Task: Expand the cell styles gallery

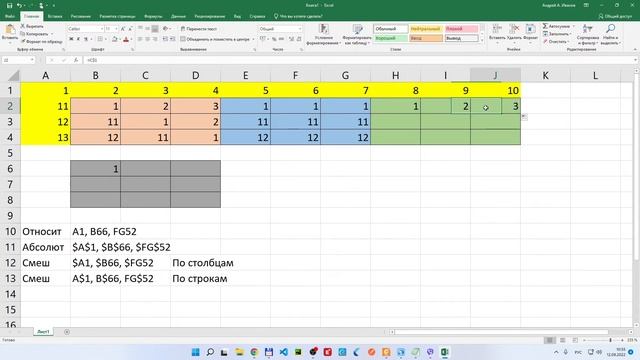Action: click(482, 41)
